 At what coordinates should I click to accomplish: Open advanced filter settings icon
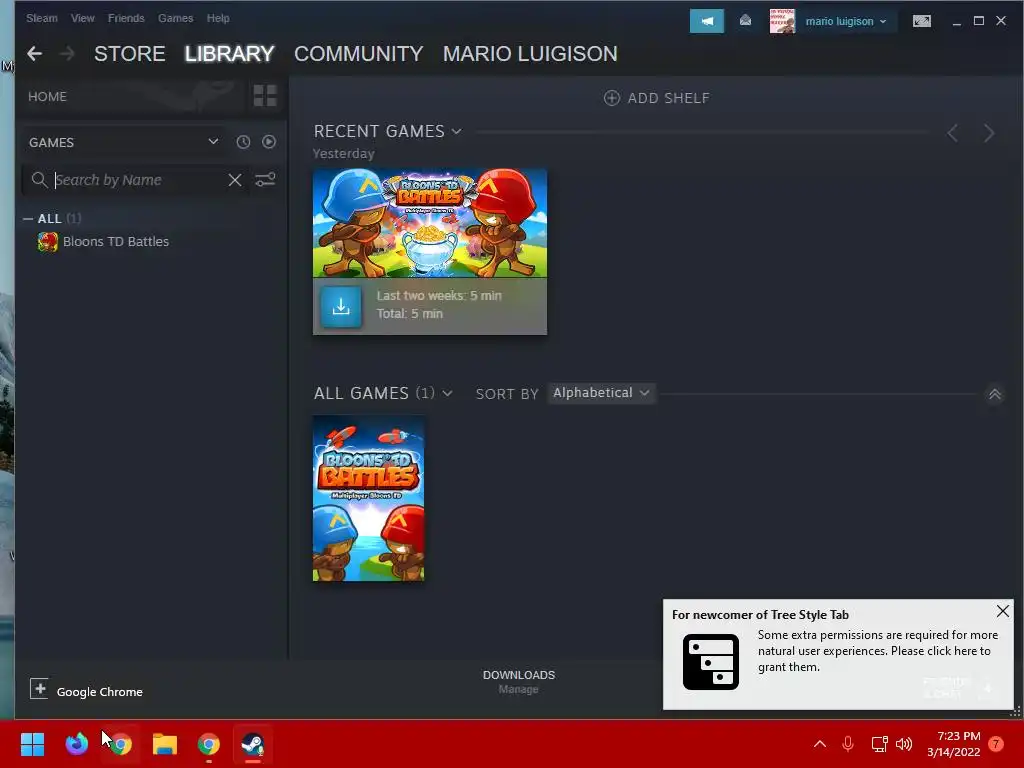click(264, 180)
